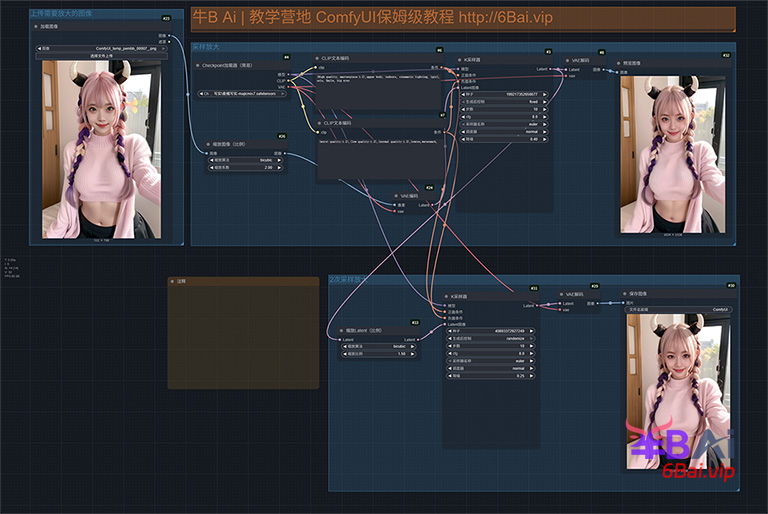The width and height of the screenshot is (768, 514).
Task: Click the Latent output socket of VAE编码
Action: click(x=432, y=205)
